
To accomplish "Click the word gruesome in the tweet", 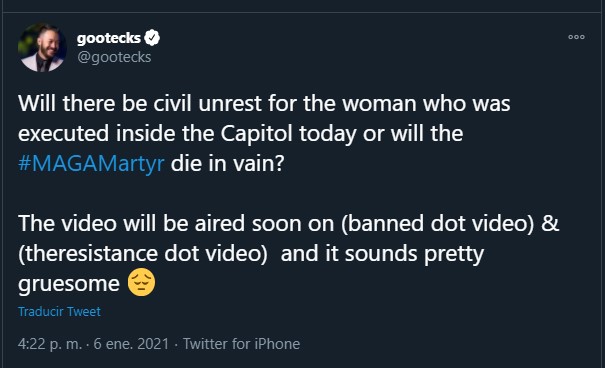I will coord(69,285).
